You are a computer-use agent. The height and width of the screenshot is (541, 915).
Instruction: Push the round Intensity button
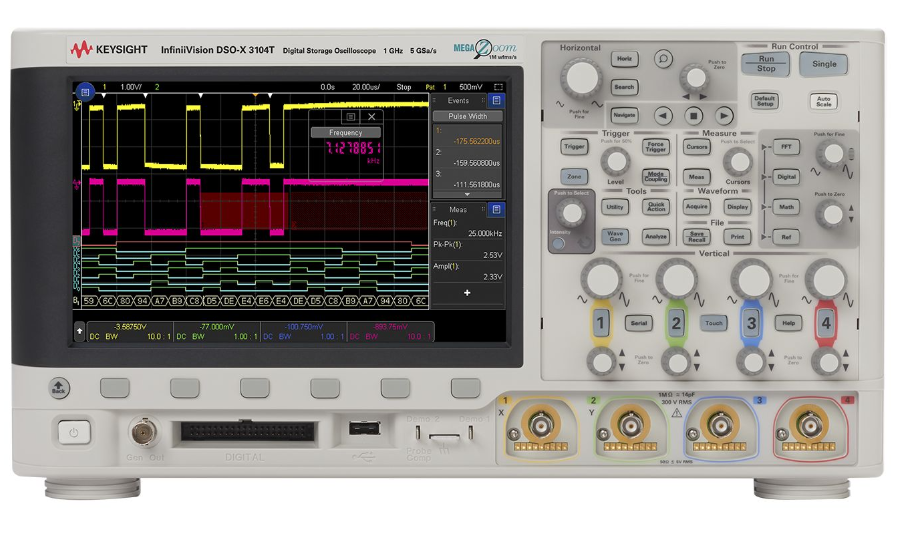tap(558, 243)
